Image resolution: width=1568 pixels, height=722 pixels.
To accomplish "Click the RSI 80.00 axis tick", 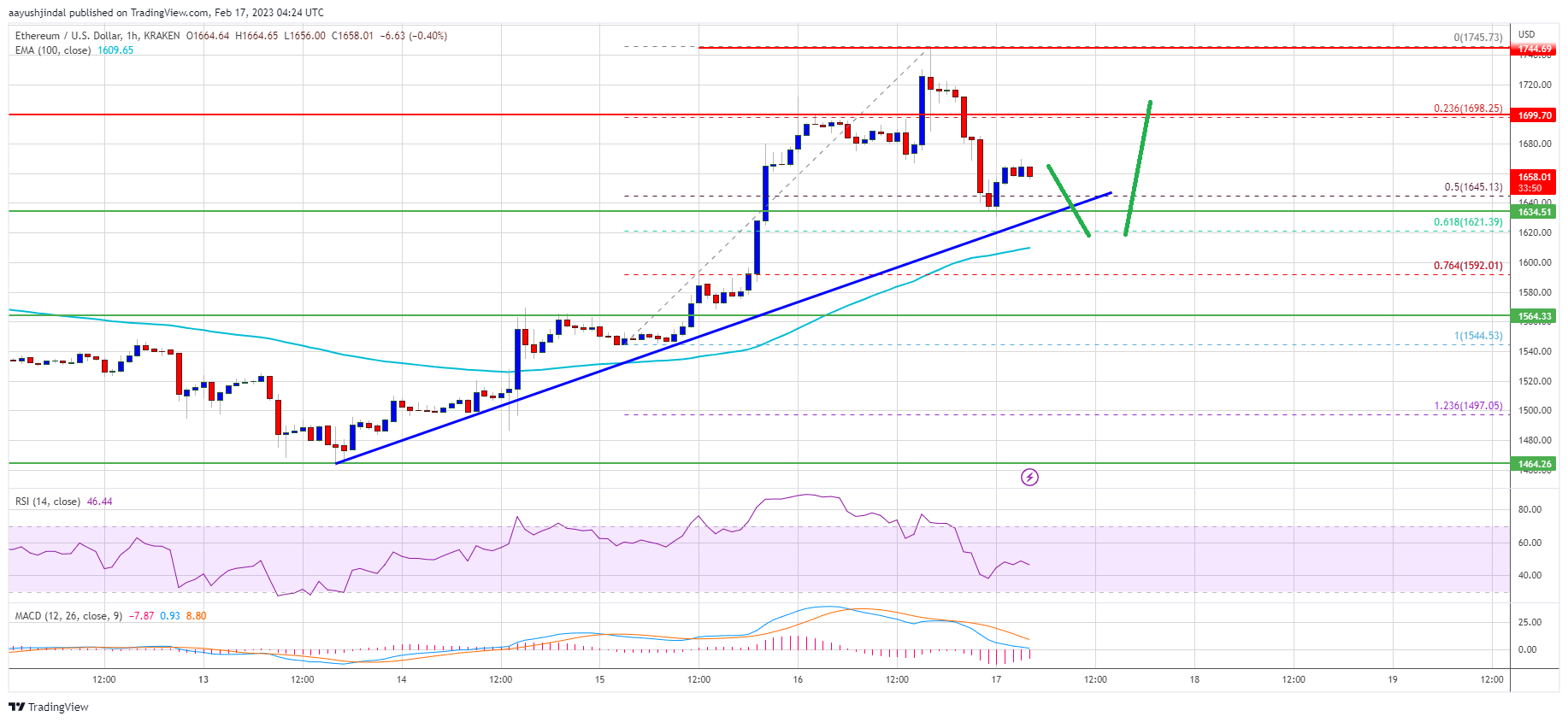I will [x=1530, y=510].
